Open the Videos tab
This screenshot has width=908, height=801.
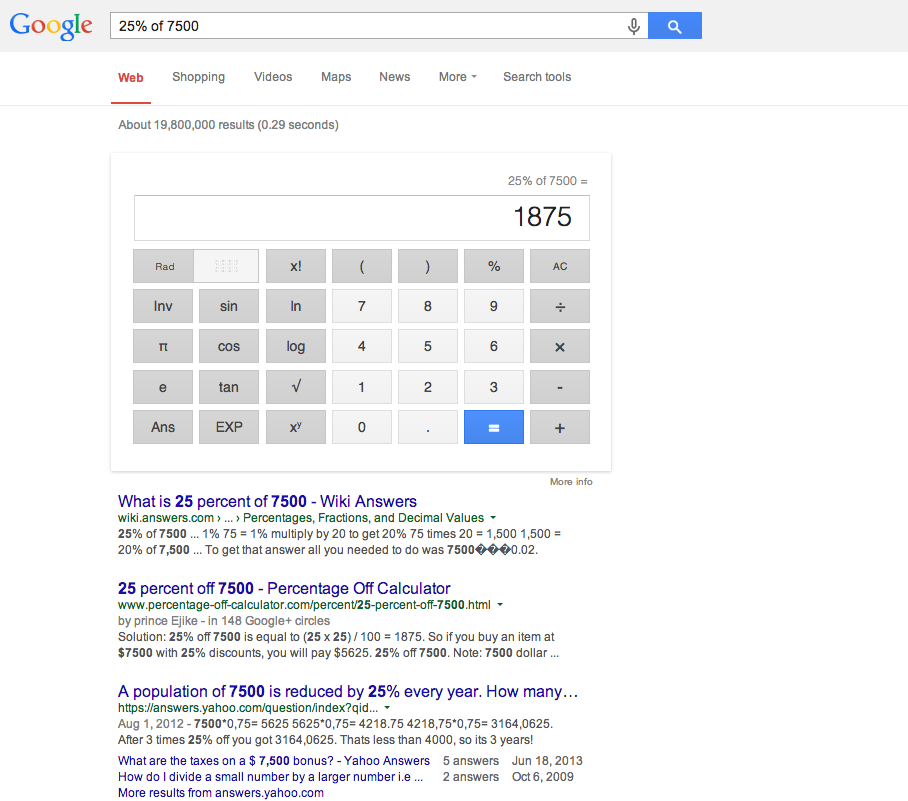(x=273, y=77)
